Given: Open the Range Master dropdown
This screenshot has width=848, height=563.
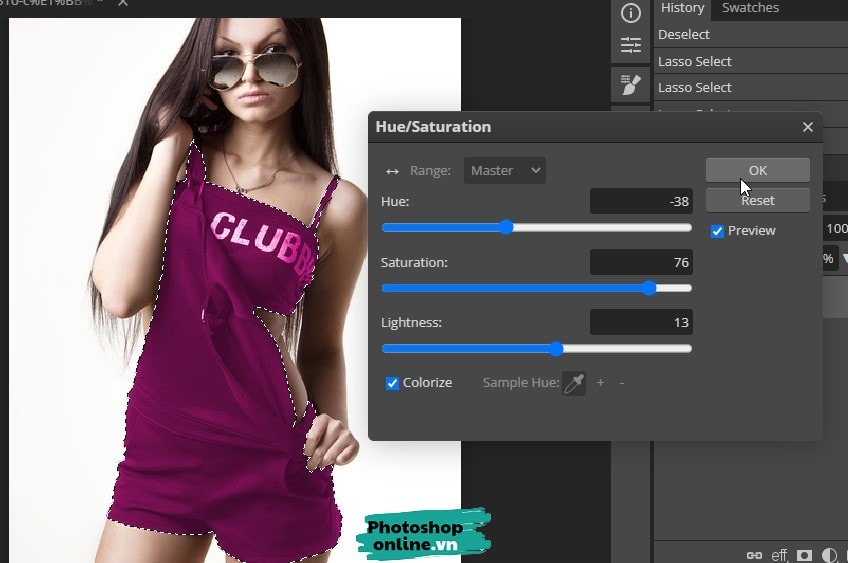Looking at the screenshot, I should point(505,171).
